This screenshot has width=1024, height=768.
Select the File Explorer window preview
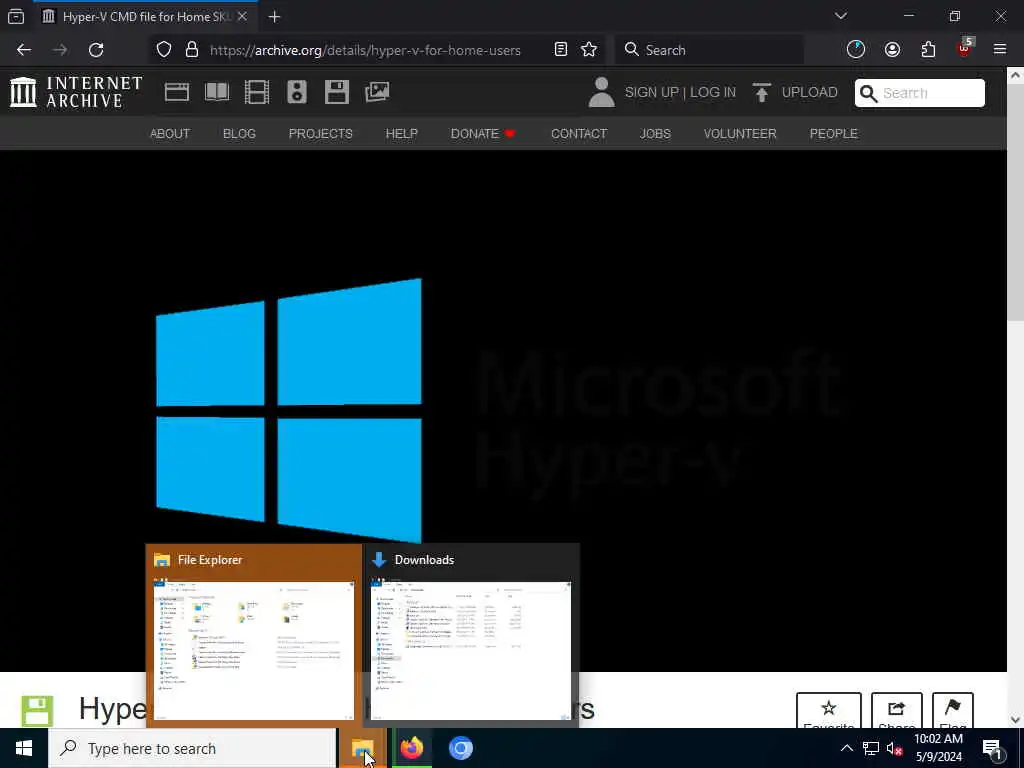point(254,635)
